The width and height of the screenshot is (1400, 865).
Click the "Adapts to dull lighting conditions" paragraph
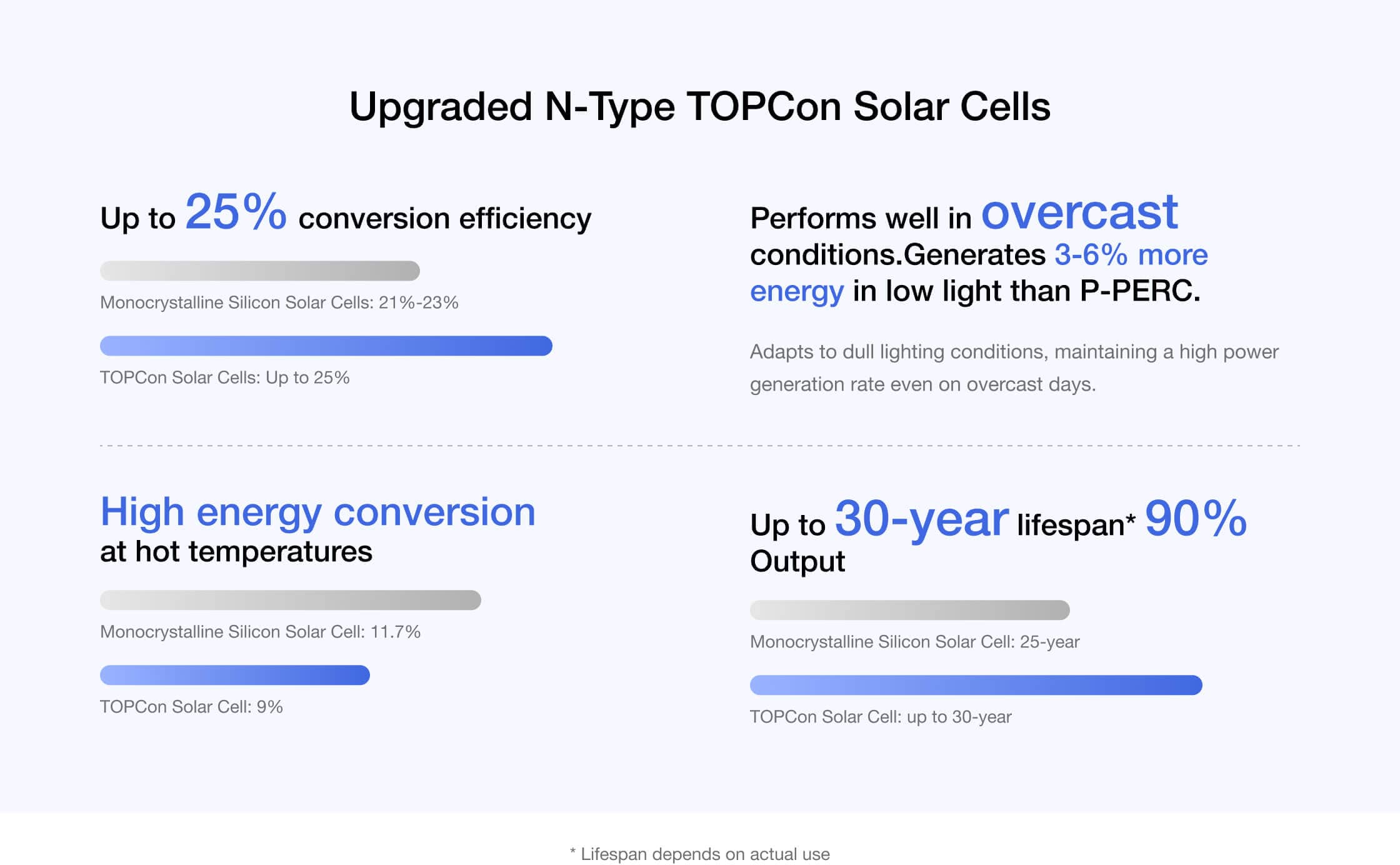pos(1014,367)
